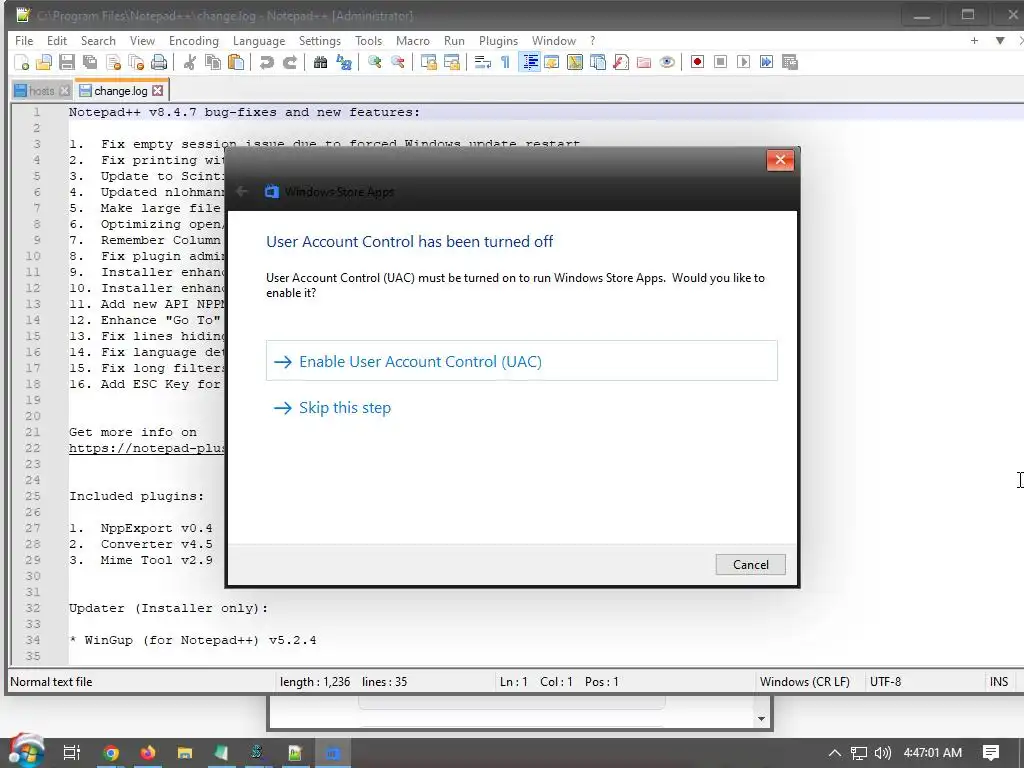Click Enable User Account Control (UAC)

click(521, 360)
